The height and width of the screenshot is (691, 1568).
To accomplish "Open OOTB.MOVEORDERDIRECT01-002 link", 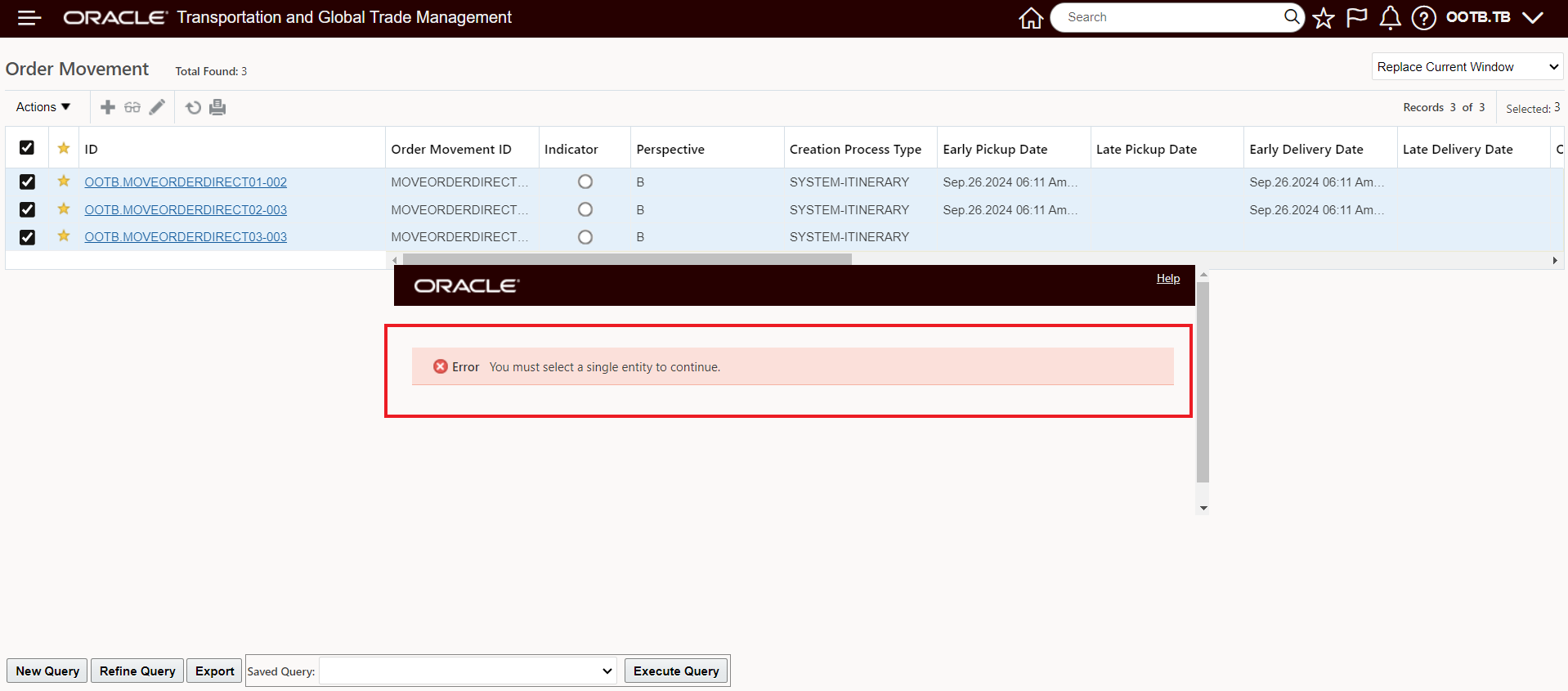I will click(186, 182).
